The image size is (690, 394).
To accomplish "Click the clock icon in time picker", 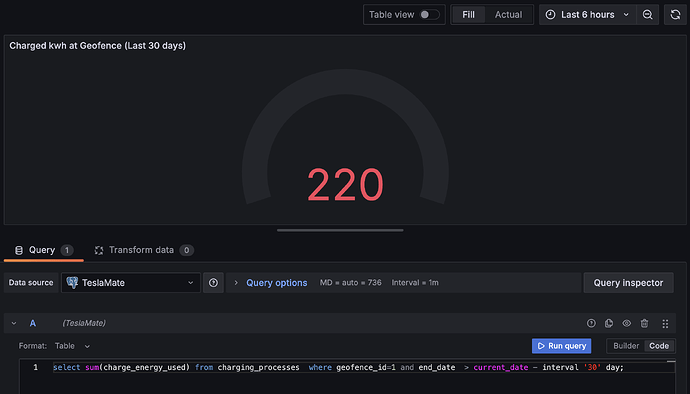I will 550,15.
